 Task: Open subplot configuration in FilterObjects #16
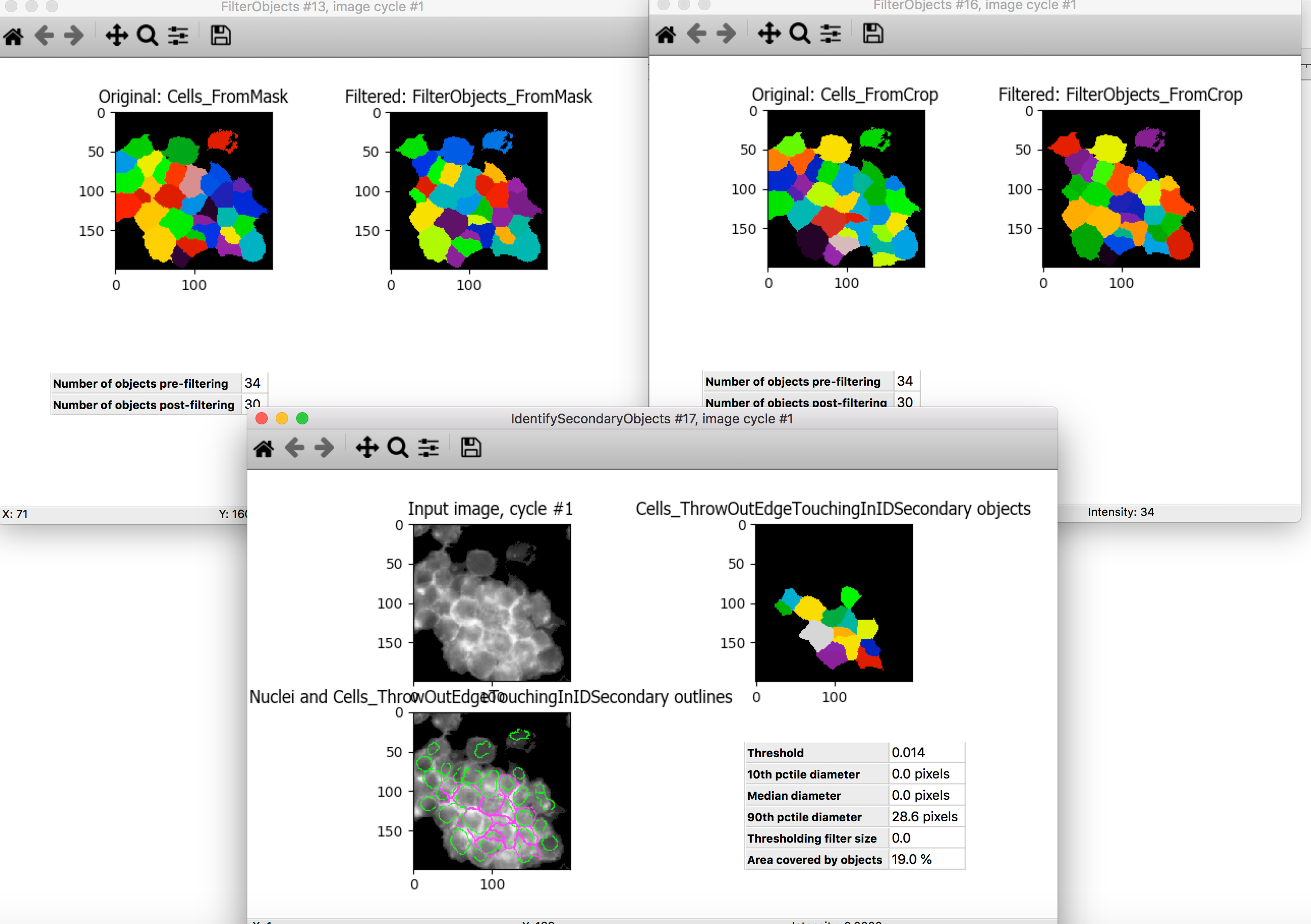[830, 33]
